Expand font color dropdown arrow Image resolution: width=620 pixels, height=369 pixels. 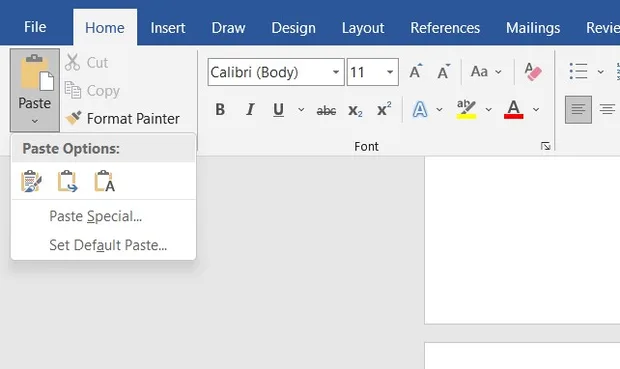536,110
